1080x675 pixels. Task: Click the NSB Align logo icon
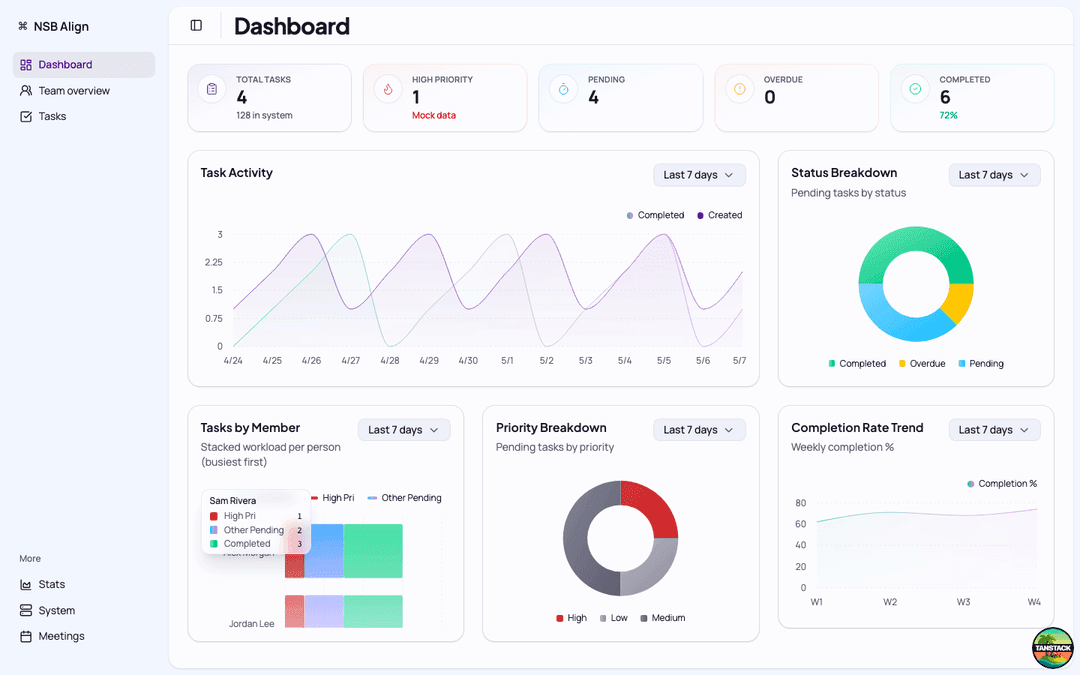[x=23, y=26]
